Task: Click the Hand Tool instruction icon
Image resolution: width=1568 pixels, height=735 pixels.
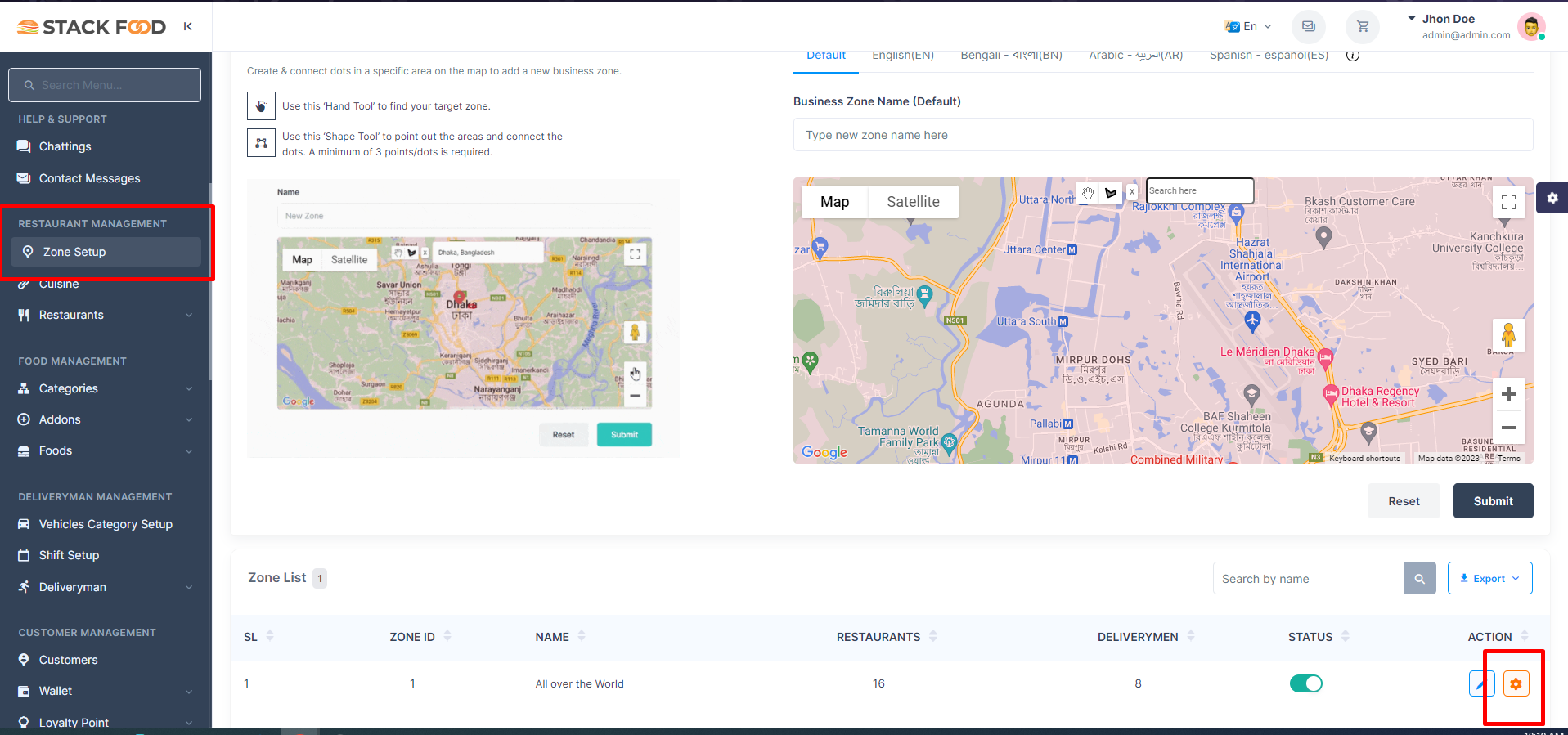Action: (x=261, y=106)
